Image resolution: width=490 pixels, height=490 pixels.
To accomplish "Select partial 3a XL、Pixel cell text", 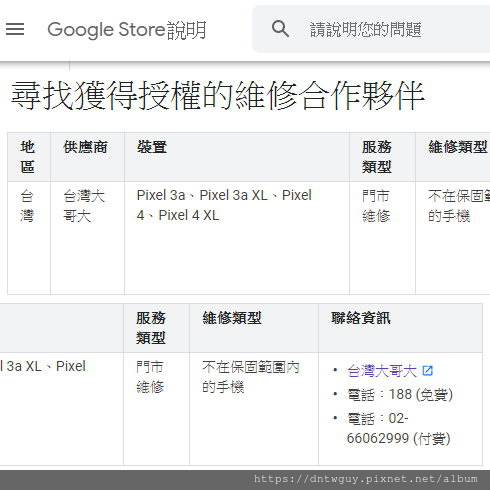I will 43,366.
